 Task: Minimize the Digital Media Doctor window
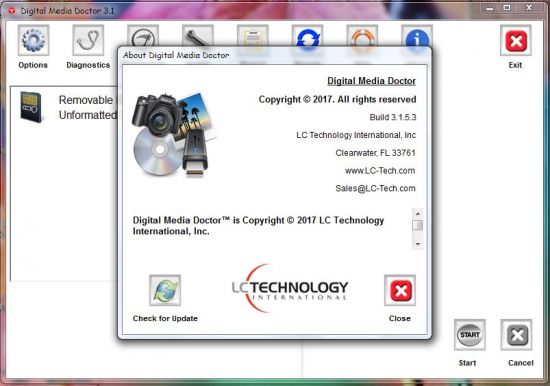coord(490,8)
